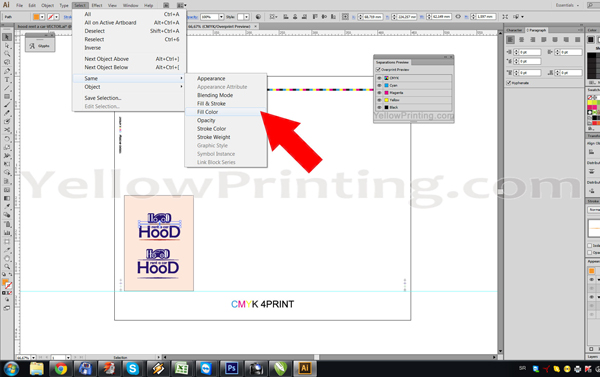Hide the Cyan separation eye icon

379,85
